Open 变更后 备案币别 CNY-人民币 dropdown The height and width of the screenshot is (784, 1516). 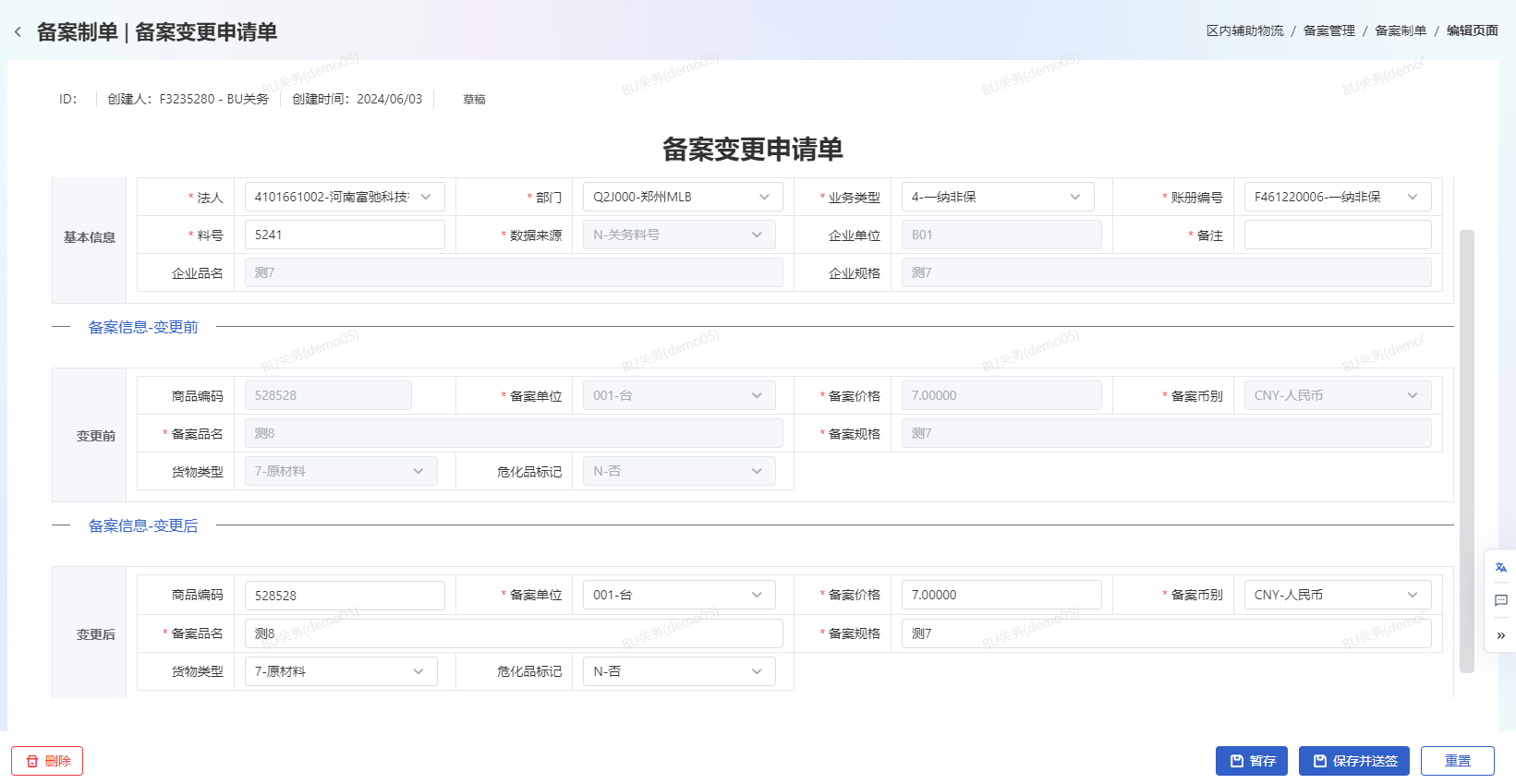point(1338,595)
